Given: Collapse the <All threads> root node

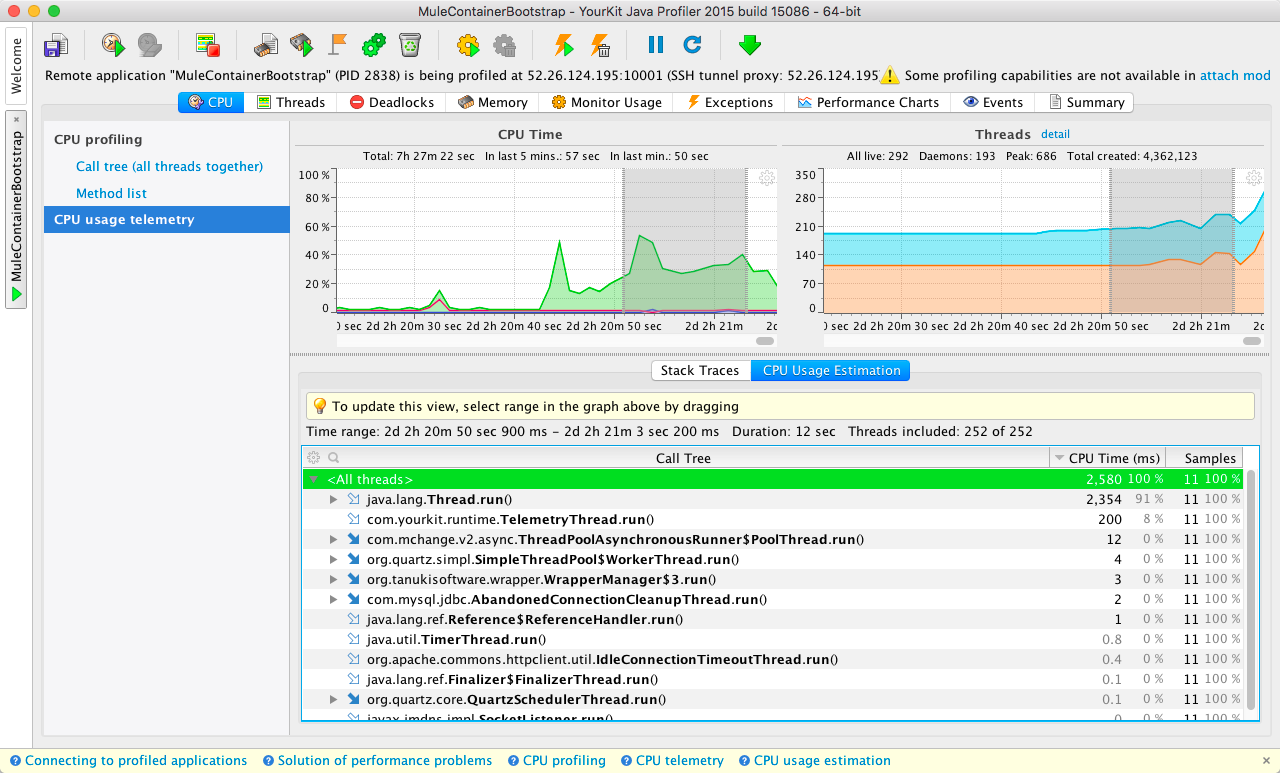Looking at the screenshot, I should point(314,479).
